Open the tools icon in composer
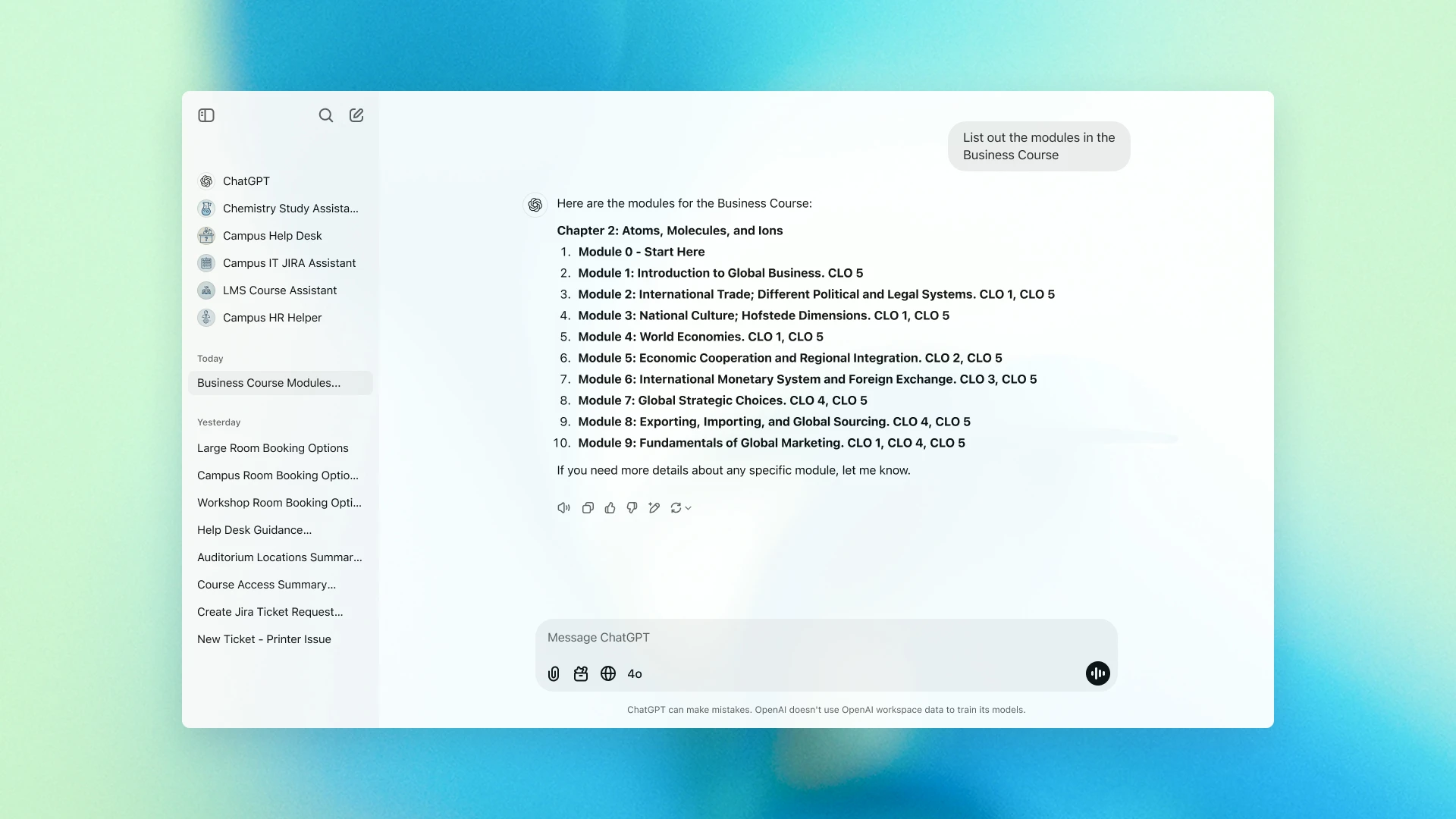The width and height of the screenshot is (1456, 819). click(x=581, y=673)
